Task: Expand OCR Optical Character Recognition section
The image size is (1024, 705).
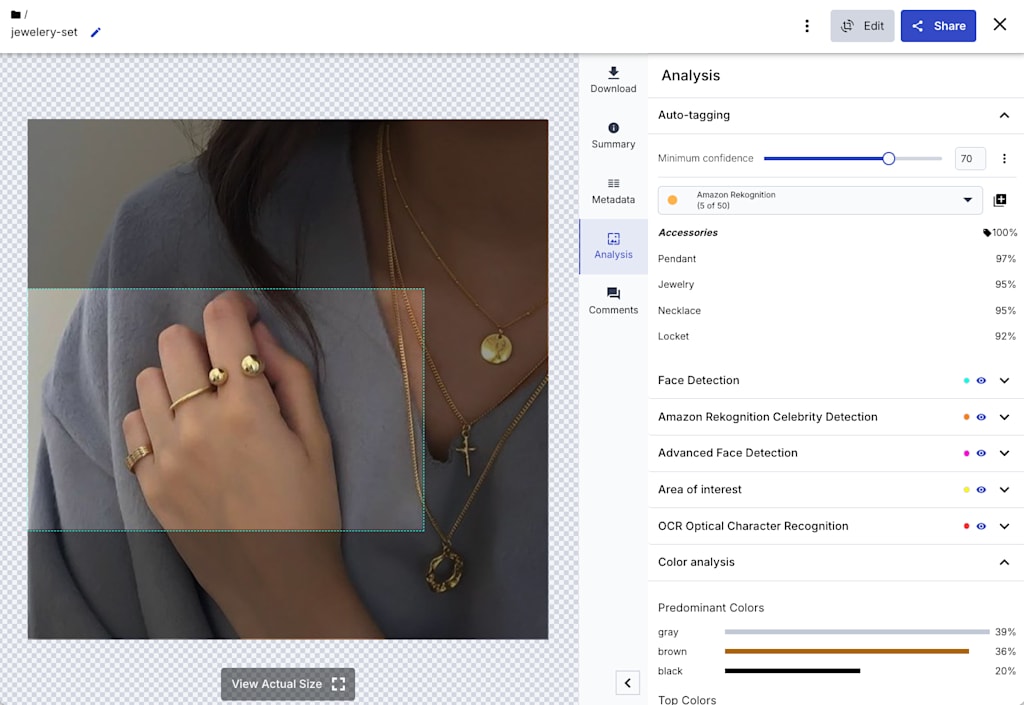Action: tap(1004, 526)
